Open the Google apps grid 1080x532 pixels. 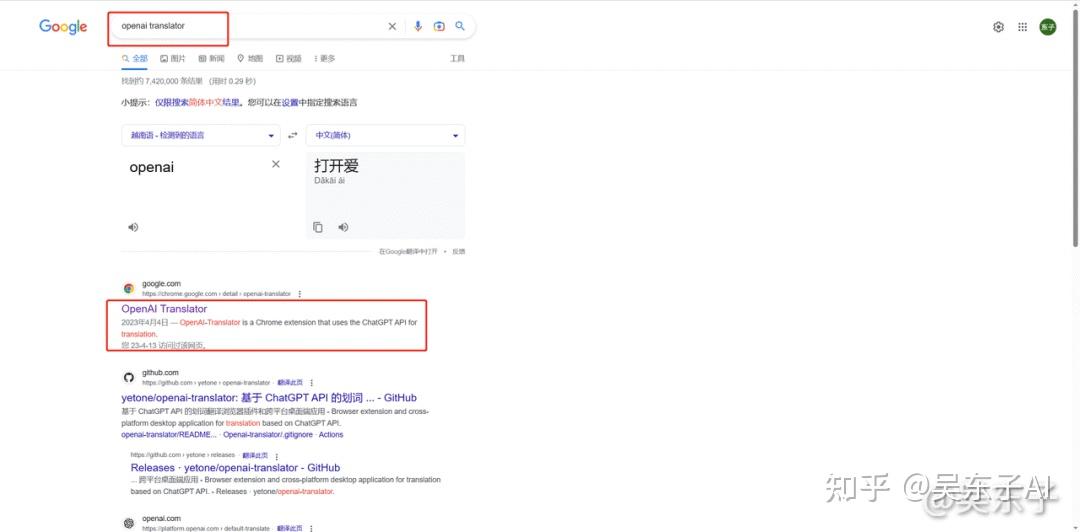coord(1023,27)
